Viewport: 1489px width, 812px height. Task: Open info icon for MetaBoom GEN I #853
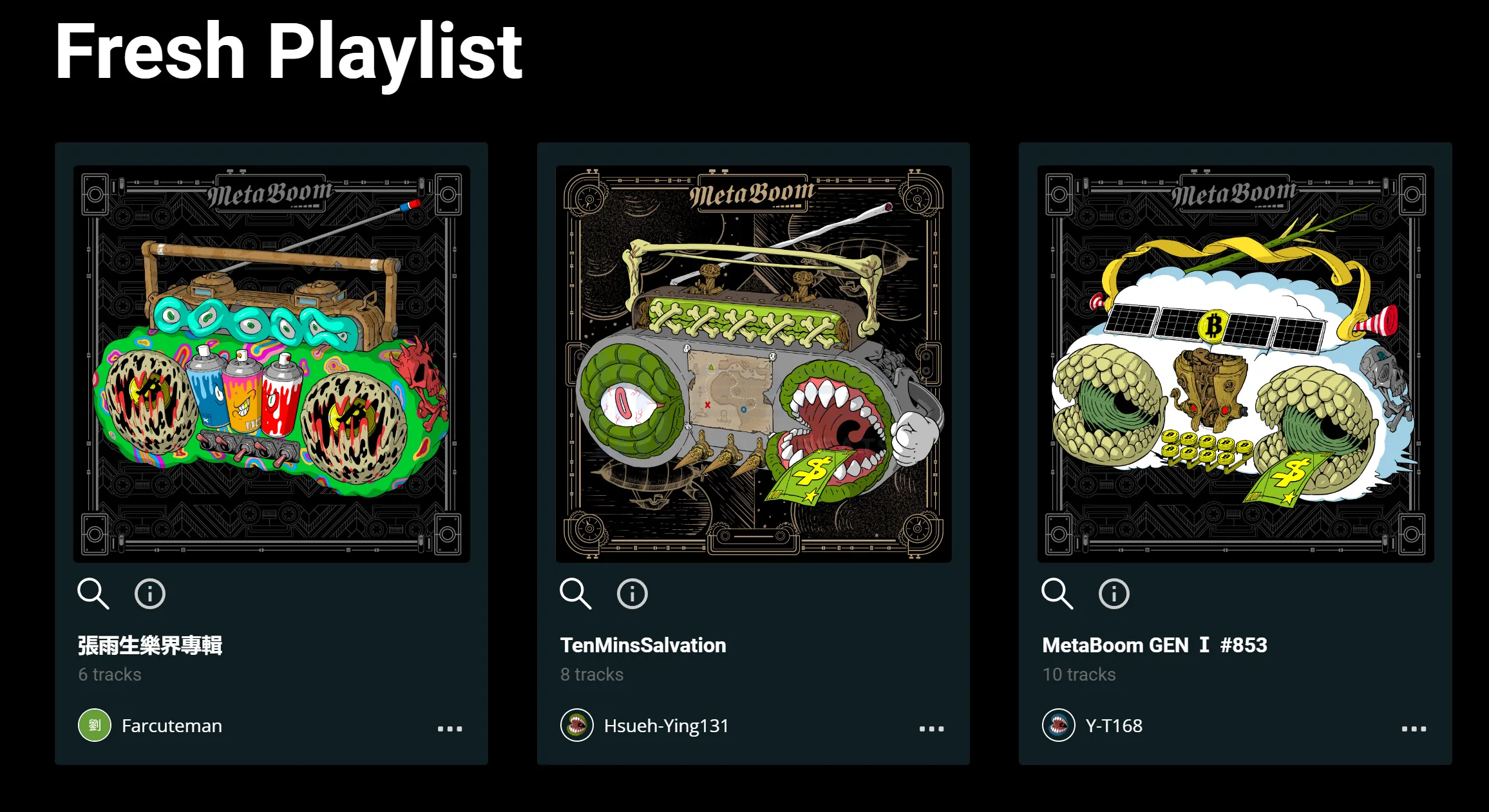point(1114,594)
